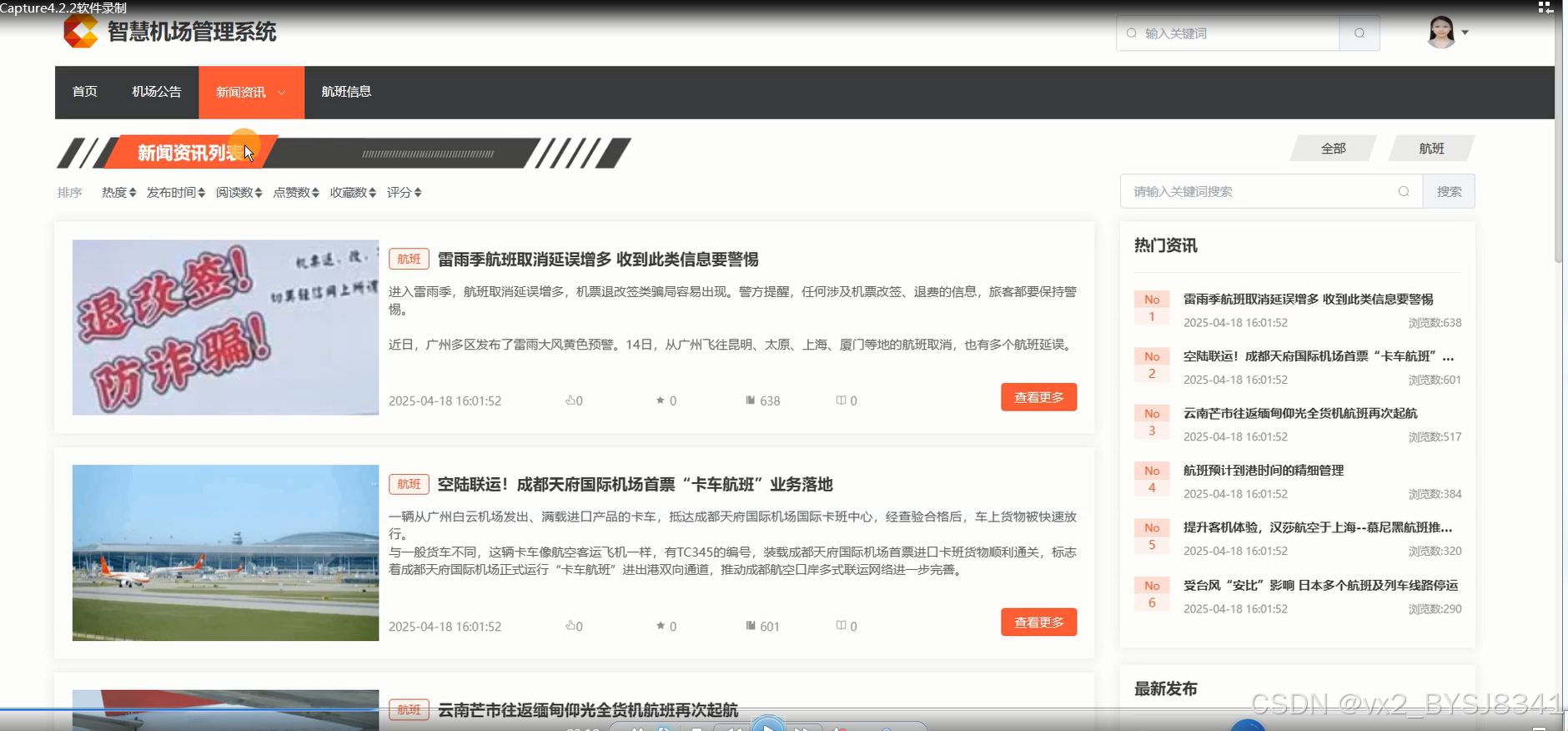Open hot news No 6 受台风“安比”影响
Viewport: 1568px width, 731px height.
click(x=1321, y=586)
